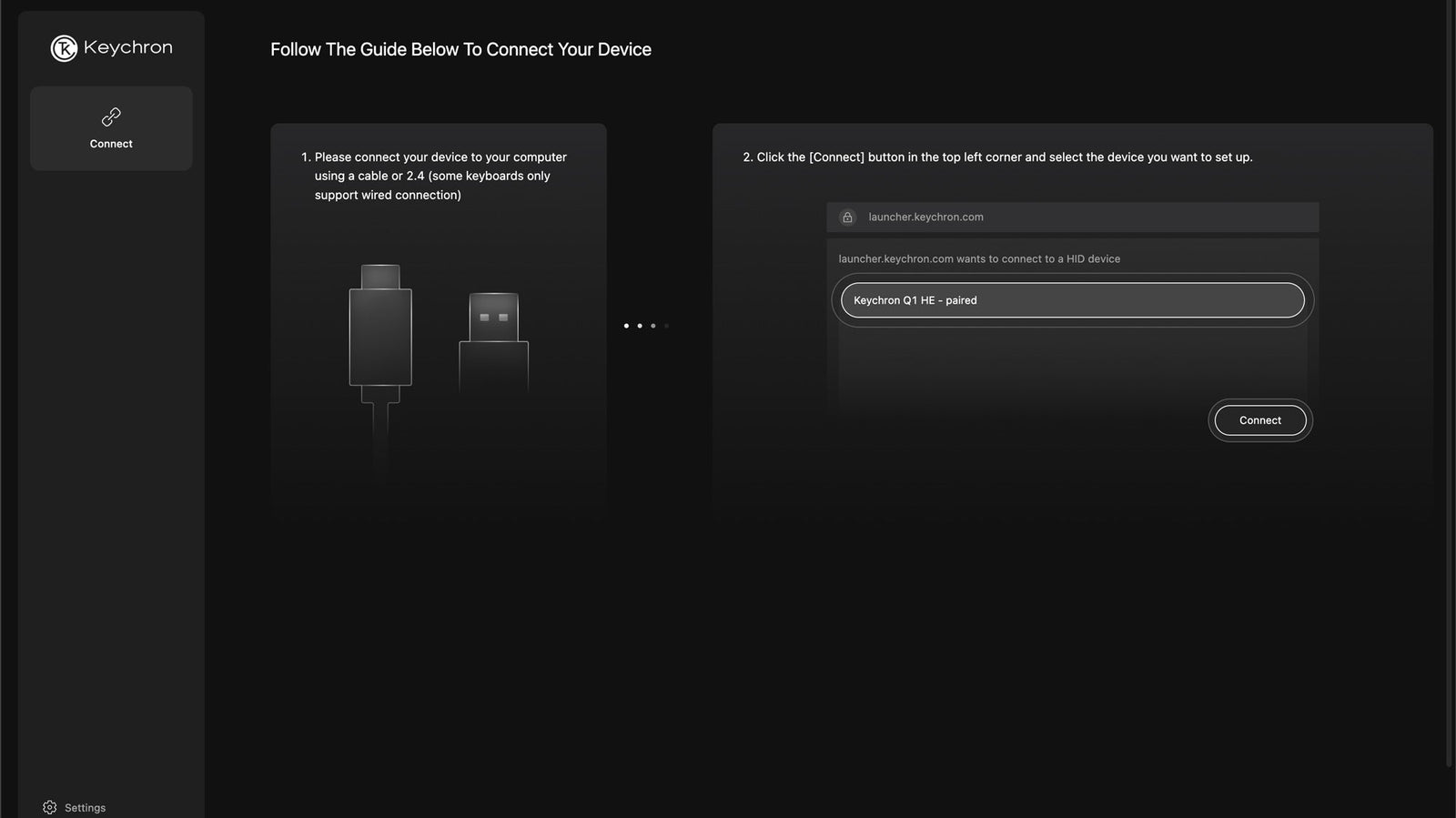
Task: Click the step 2 Connect button instruction text
Action: [997, 157]
